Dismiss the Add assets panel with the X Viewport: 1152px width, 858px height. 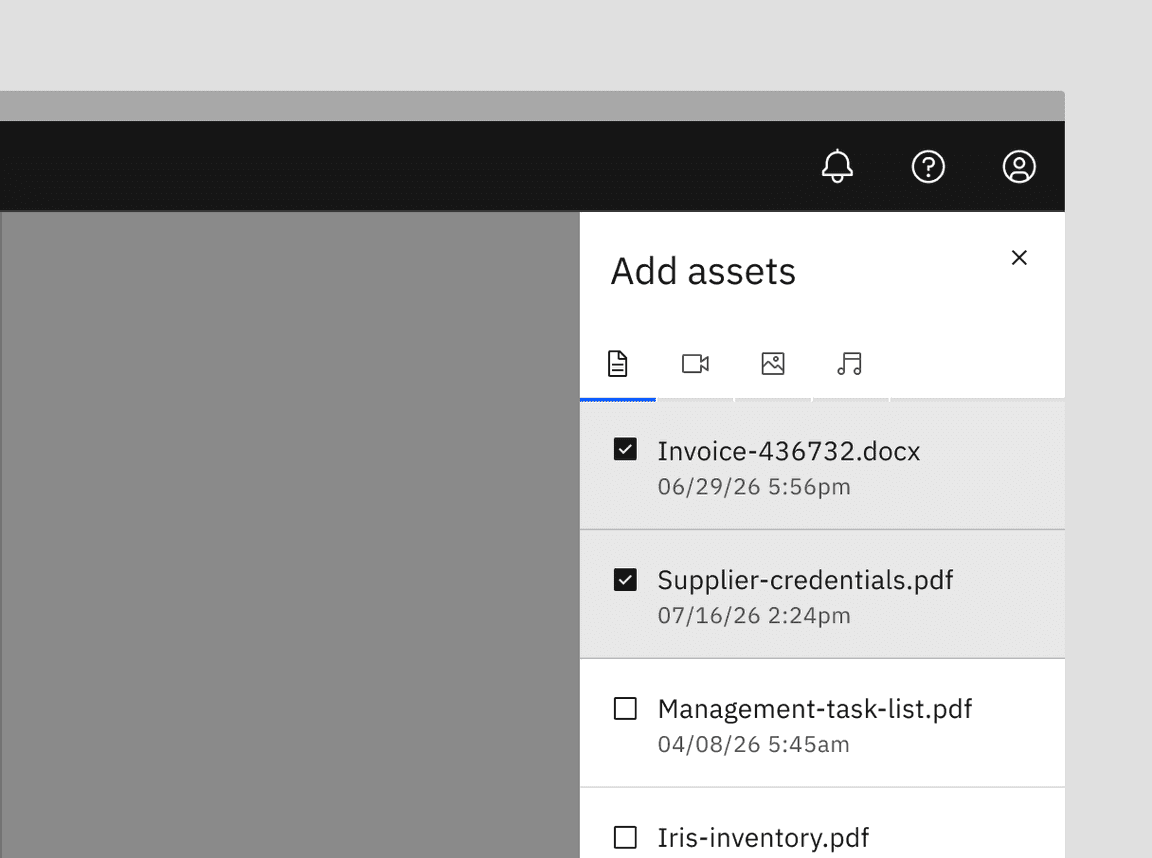1019,258
